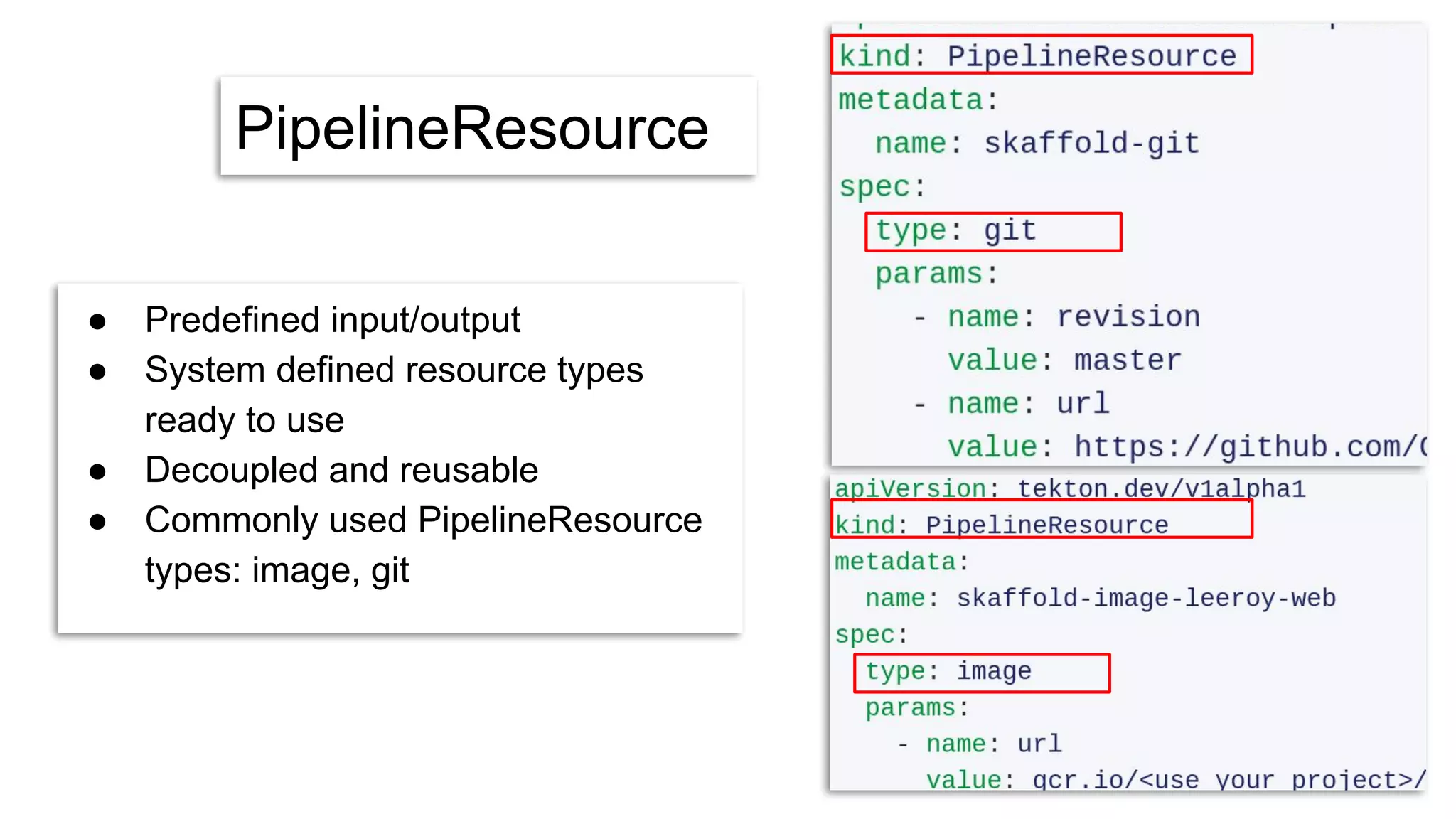This screenshot has width=1456, height=819.
Task: Click 'name: skaffold-image-leeroy-web' line
Action: click(1101, 598)
